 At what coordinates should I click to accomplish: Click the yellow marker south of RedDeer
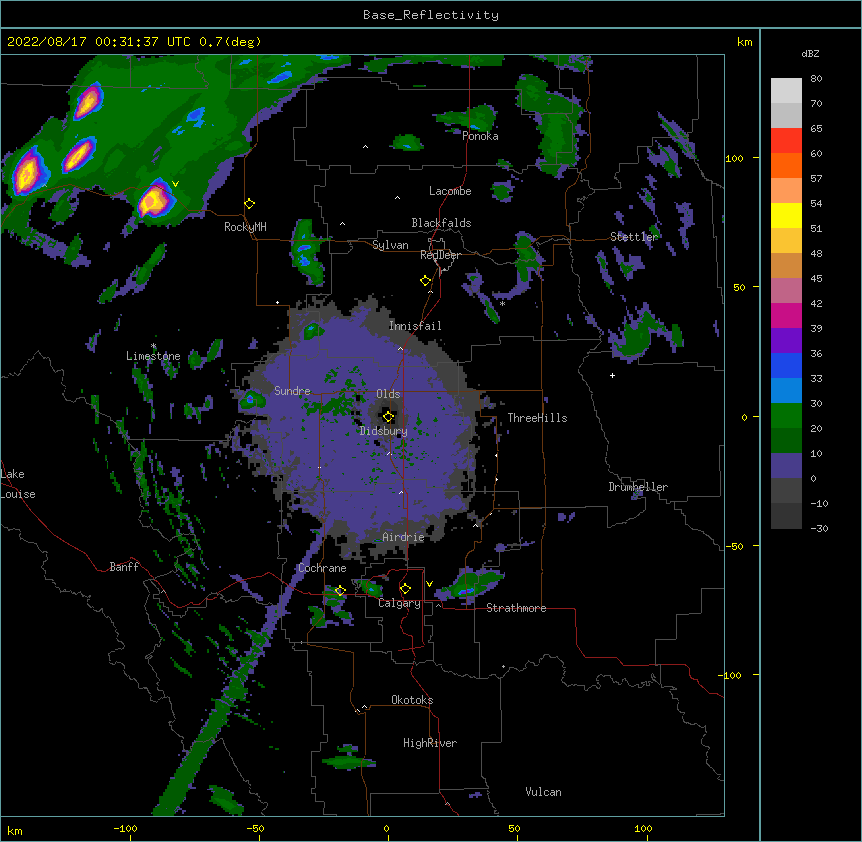coord(426,281)
